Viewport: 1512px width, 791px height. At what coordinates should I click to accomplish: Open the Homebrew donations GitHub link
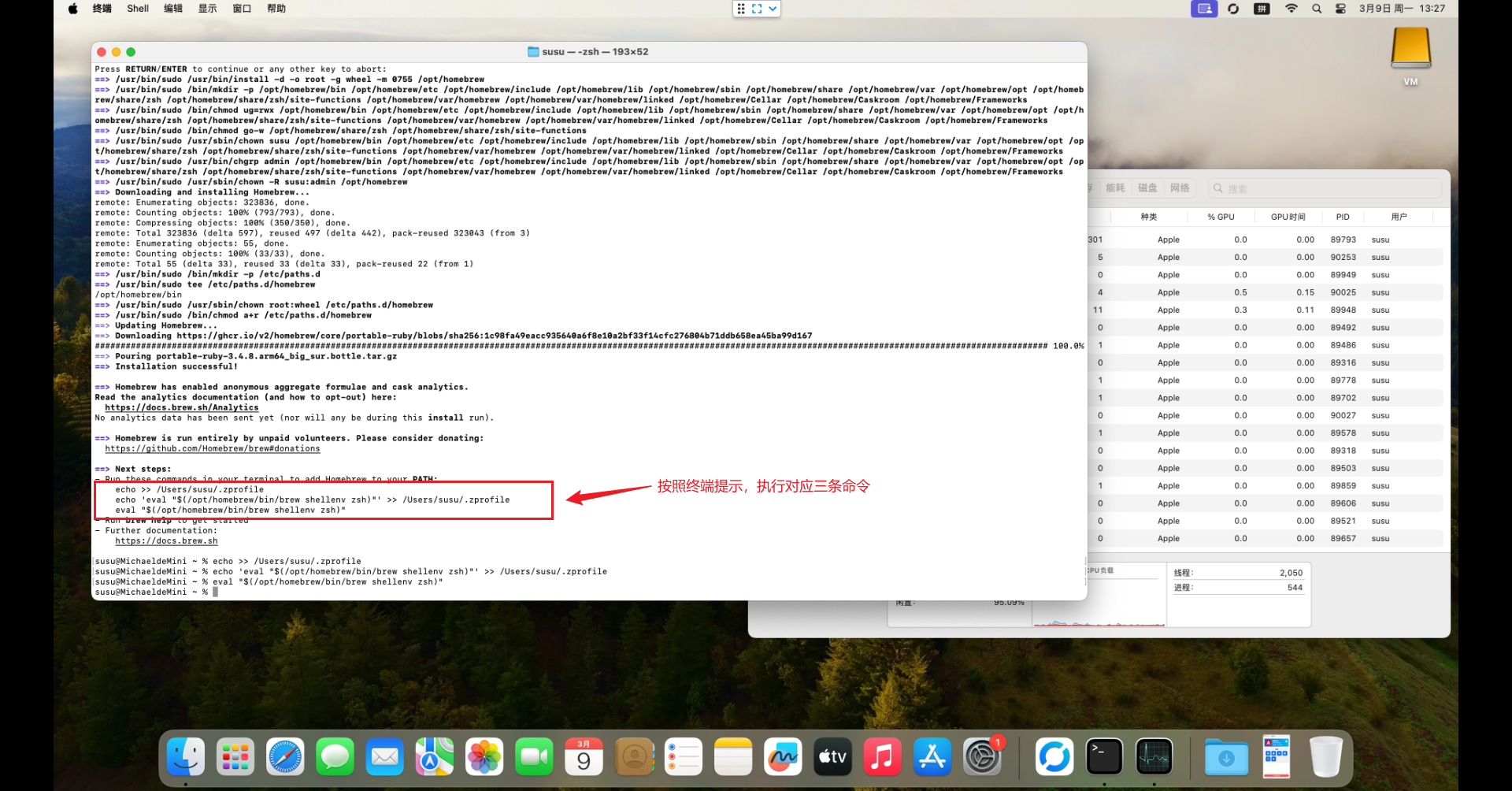[x=213, y=449]
